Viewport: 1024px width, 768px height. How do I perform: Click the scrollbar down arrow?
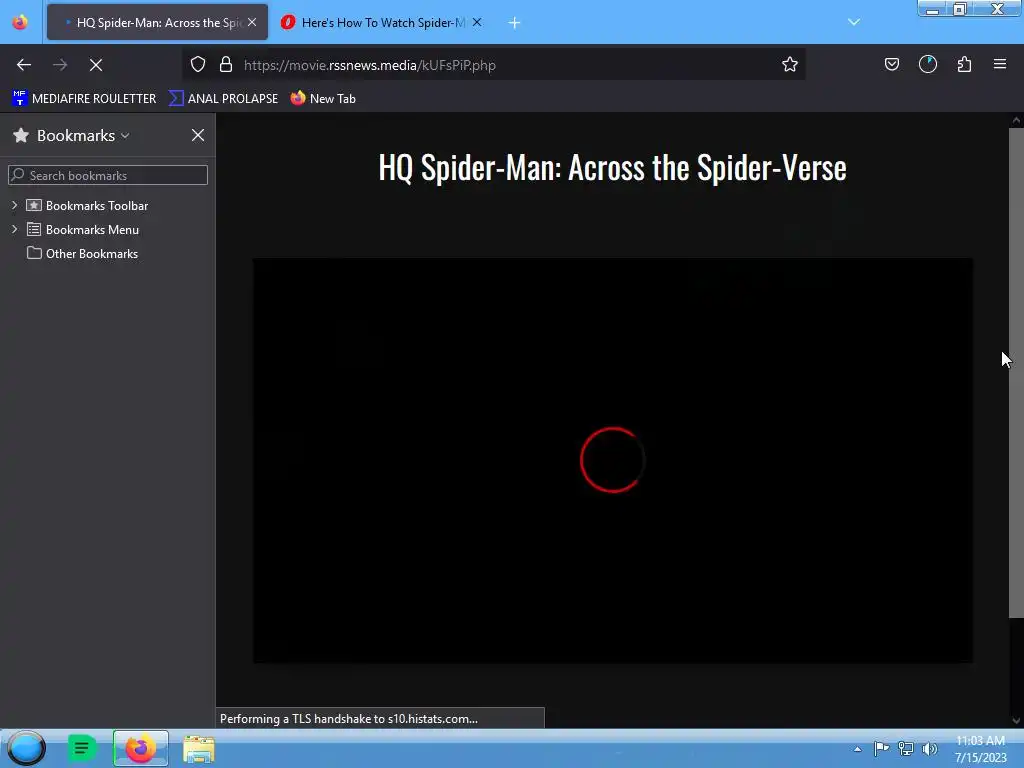(x=1016, y=720)
